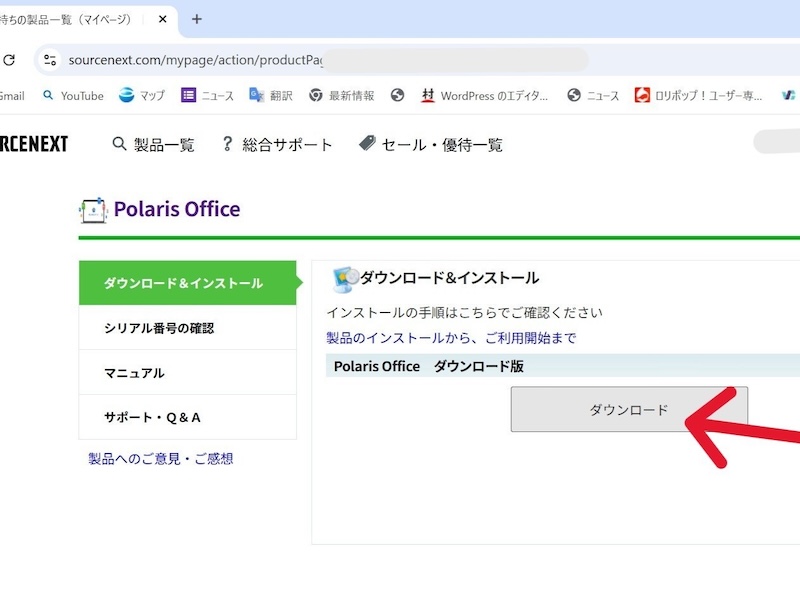Open the 最新情報 bookmark
The width and height of the screenshot is (800, 601).
tap(341, 96)
